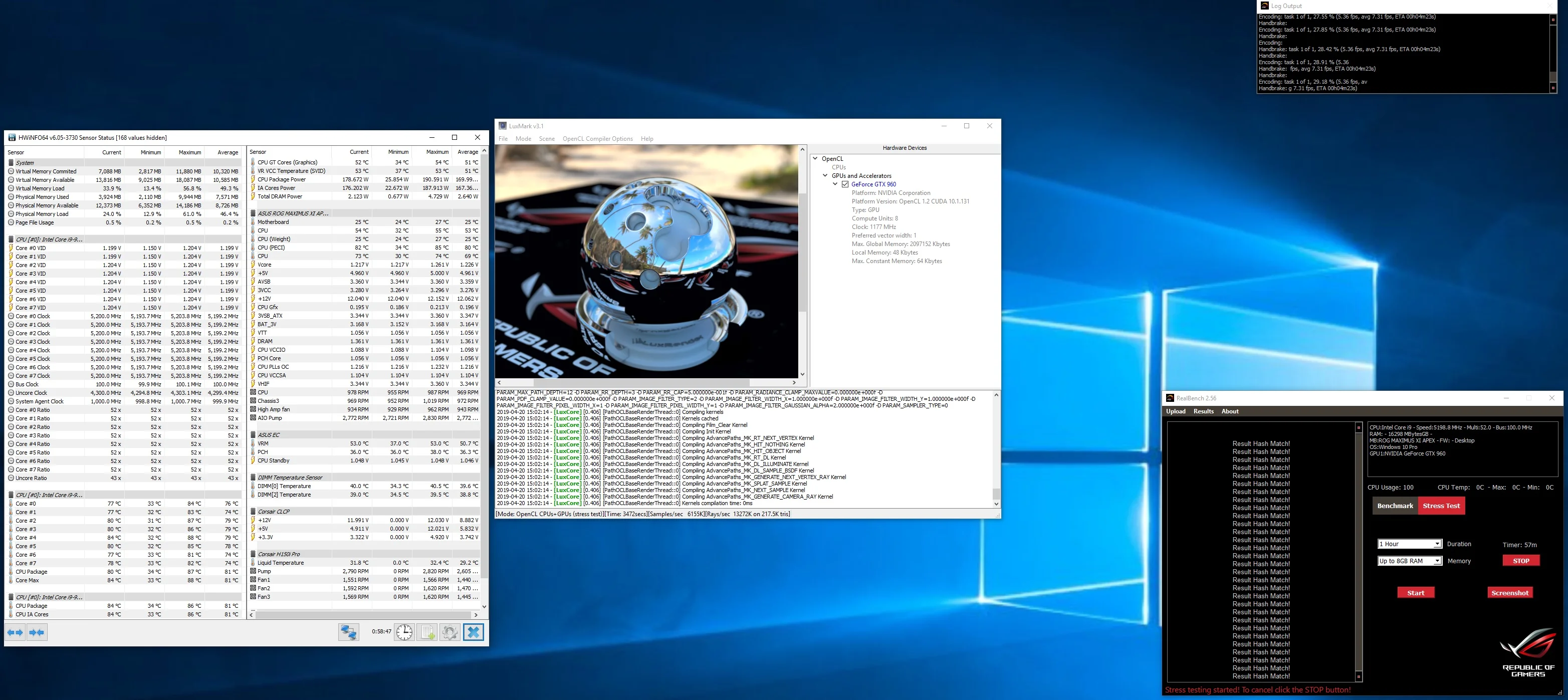Switch to RealBench Benchmark tab
The image size is (1568, 700).
pyautogui.click(x=1395, y=506)
